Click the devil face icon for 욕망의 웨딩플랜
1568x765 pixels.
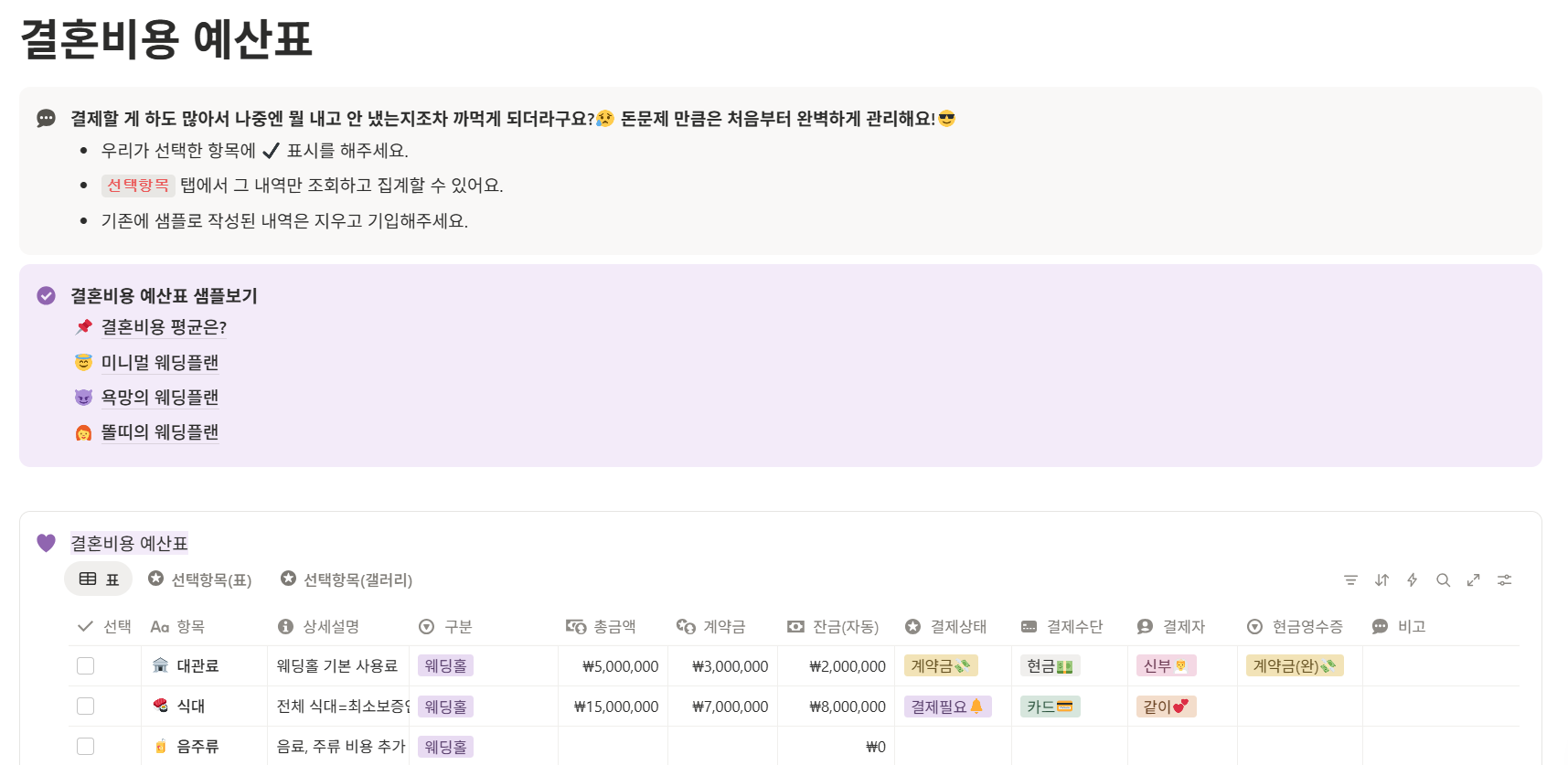pos(83,397)
